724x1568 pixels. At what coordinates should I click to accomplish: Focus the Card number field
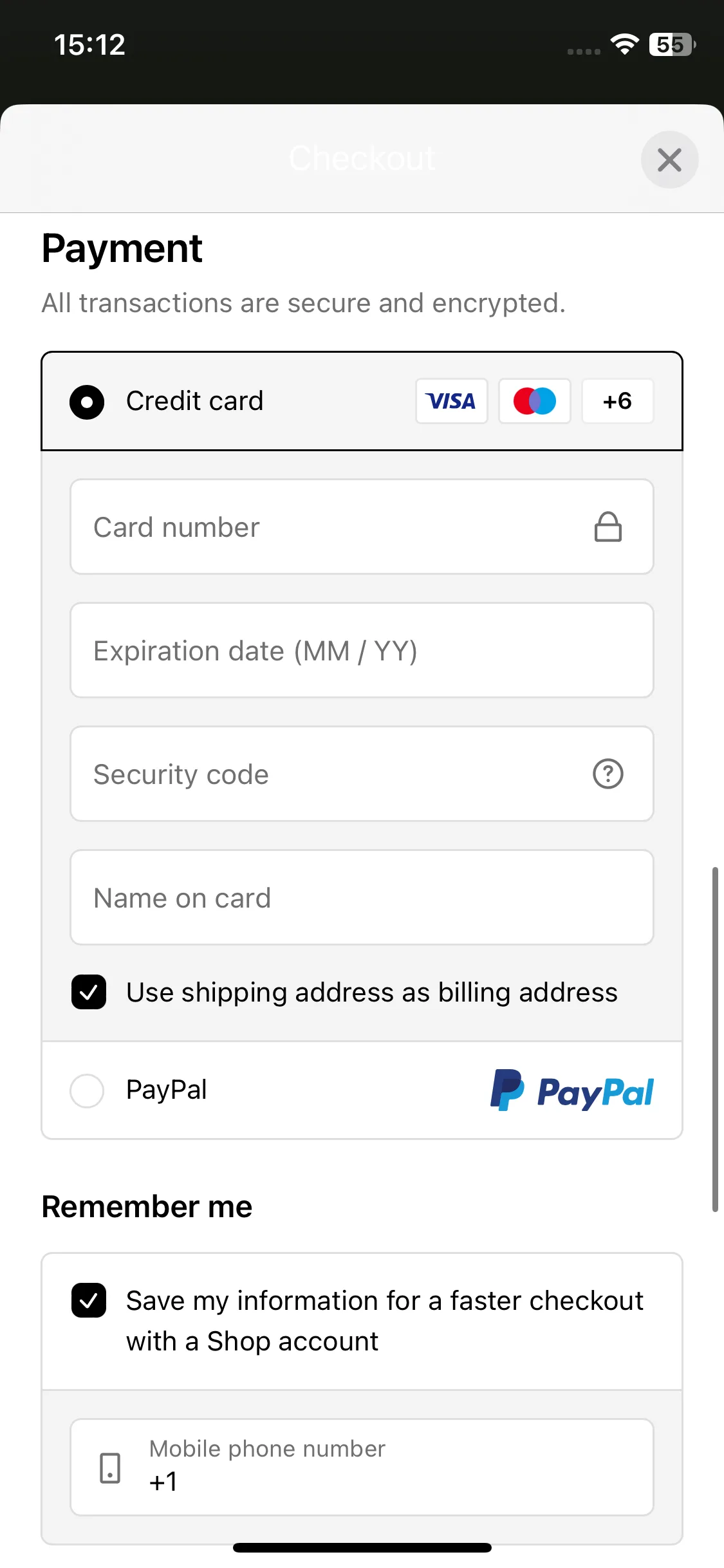pos(362,527)
